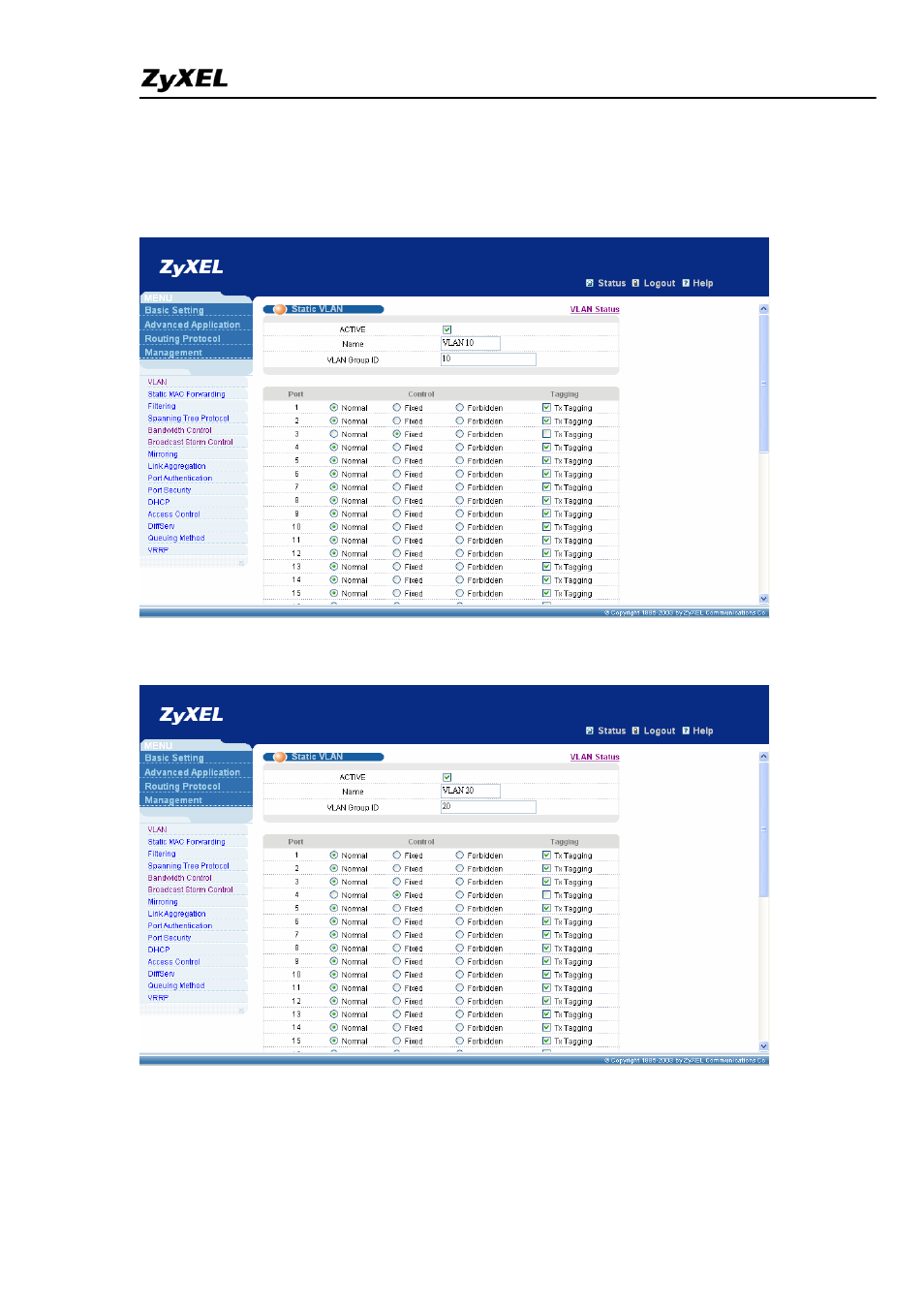Select Fixed for port 3 in VLAN10
This screenshot has width=924, height=1308.
click(397, 434)
